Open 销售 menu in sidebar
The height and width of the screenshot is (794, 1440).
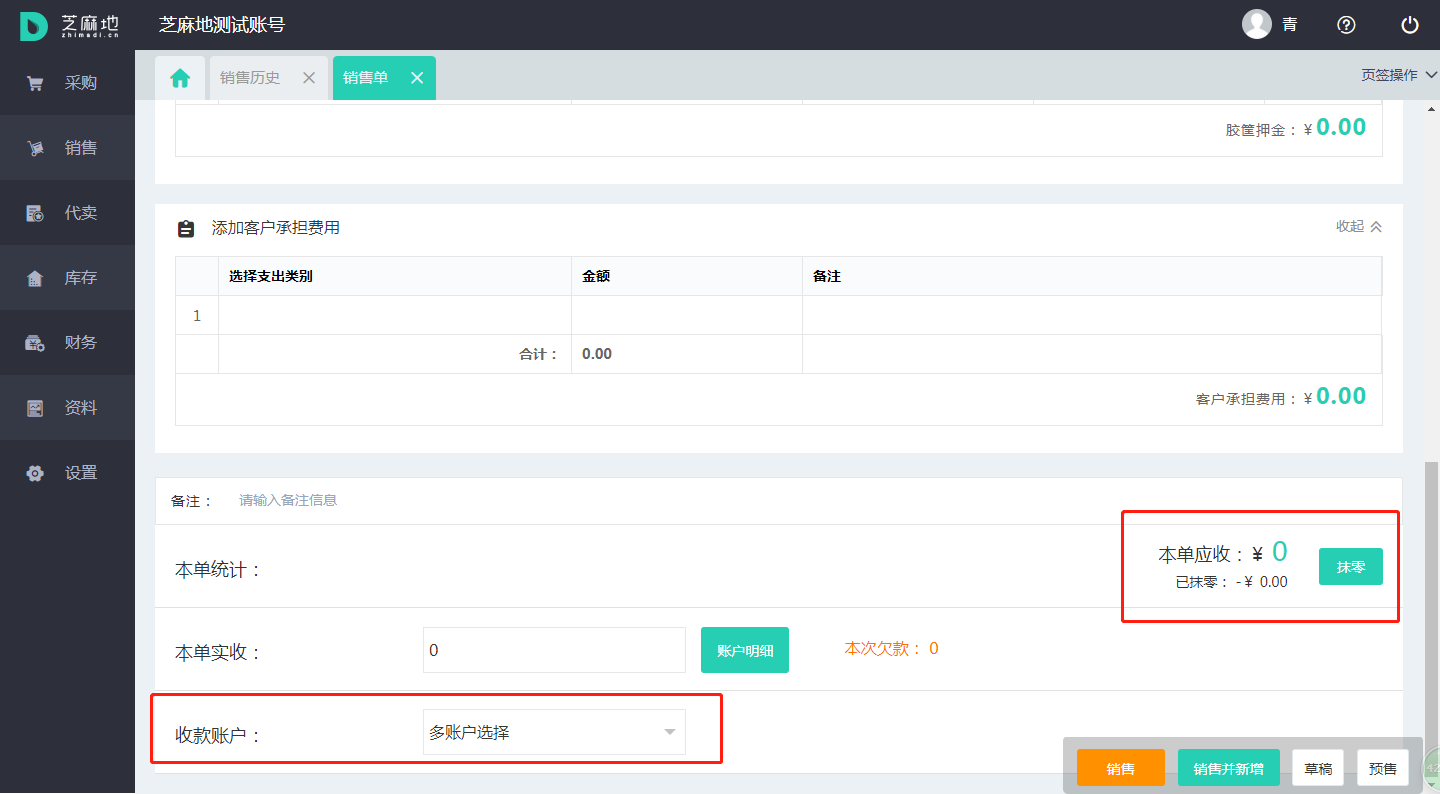coord(67,148)
